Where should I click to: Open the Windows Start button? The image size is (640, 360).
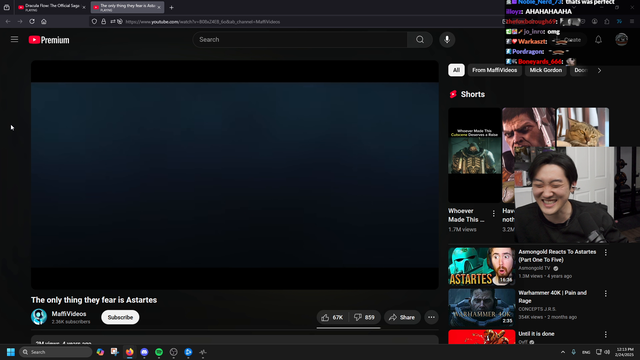click(x=11, y=352)
